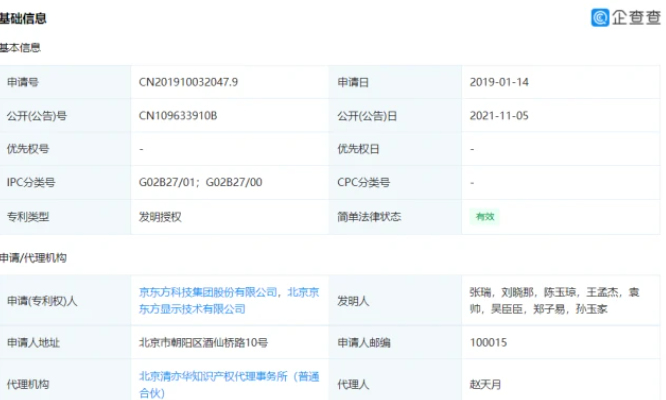Select the agent name 赵天月

click(485, 384)
